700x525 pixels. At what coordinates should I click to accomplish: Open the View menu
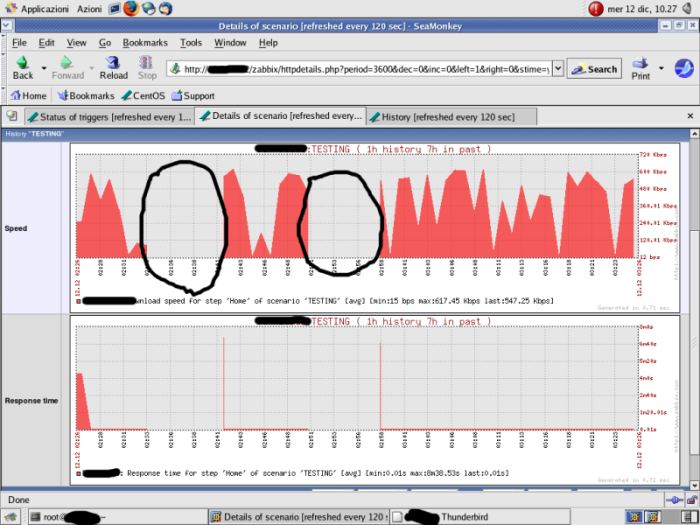pos(76,43)
